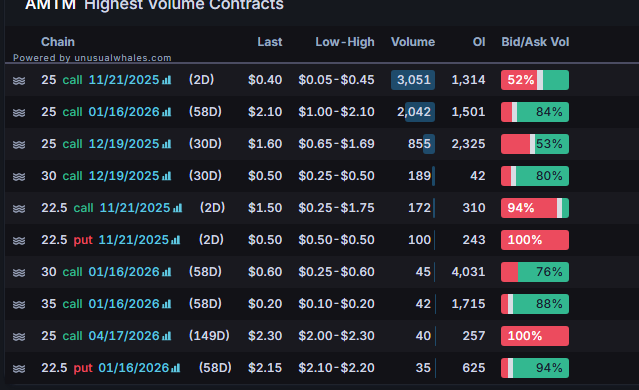Click flow icon for 25 call 12/19/2025 row
This screenshot has width=639, height=390.
click(x=19, y=144)
